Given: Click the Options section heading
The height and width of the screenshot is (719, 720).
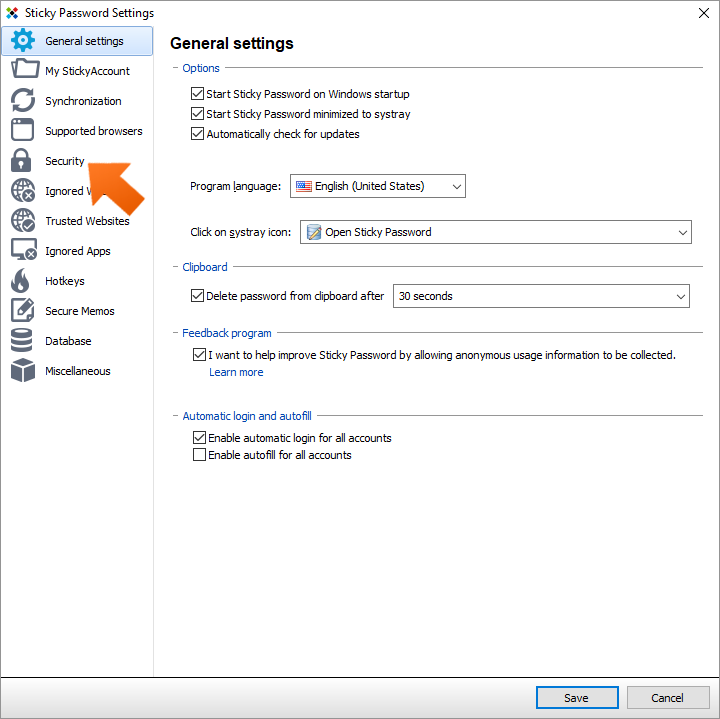Looking at the screenshot, I should [201, 68].
